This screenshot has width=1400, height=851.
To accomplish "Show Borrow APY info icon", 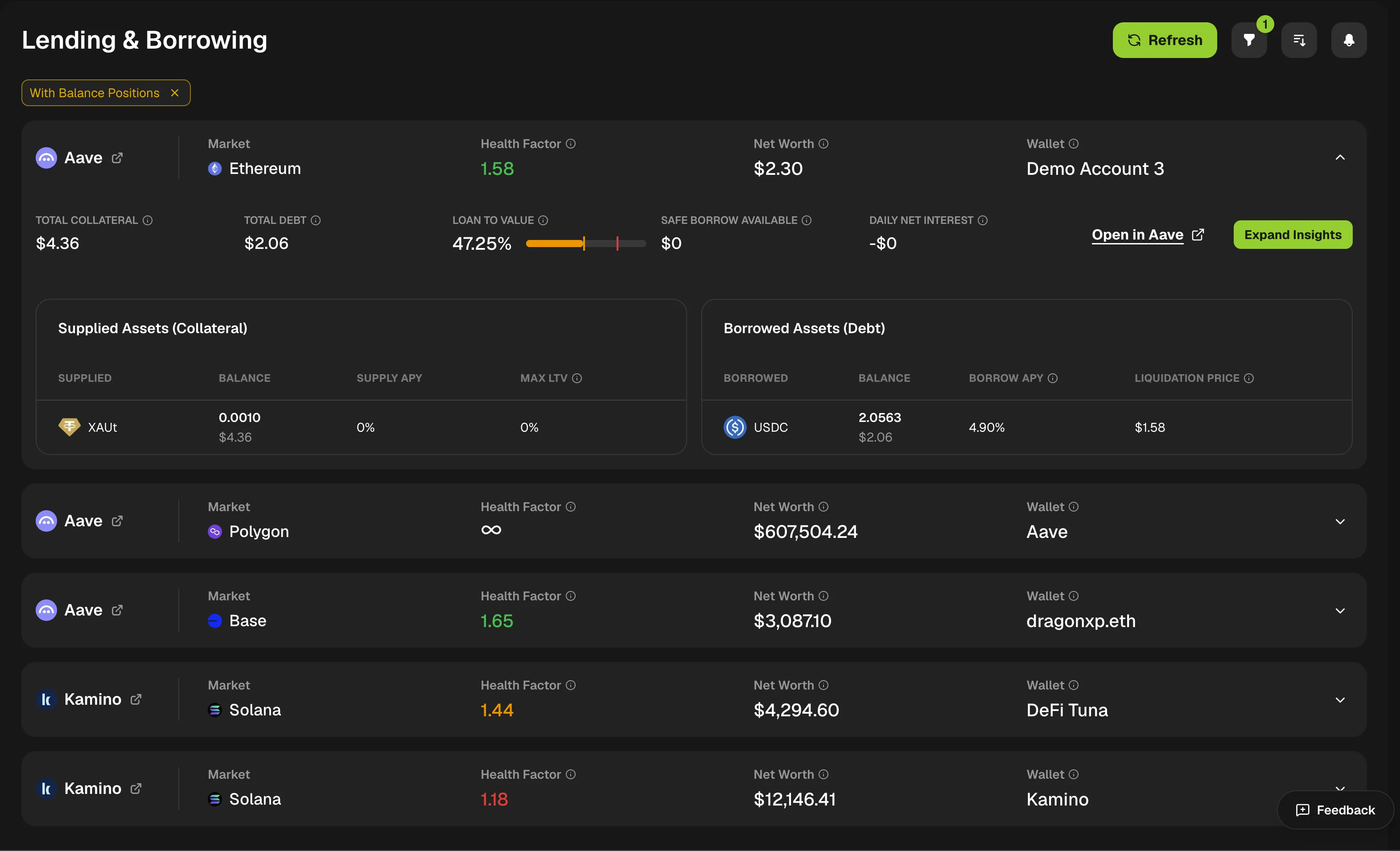I will pos(1053,378).
